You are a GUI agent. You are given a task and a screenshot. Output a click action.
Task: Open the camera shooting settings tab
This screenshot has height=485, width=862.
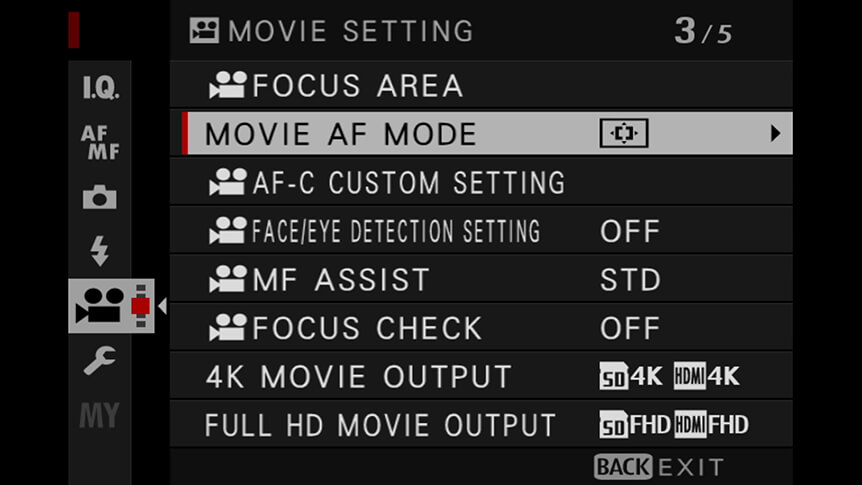100,197
